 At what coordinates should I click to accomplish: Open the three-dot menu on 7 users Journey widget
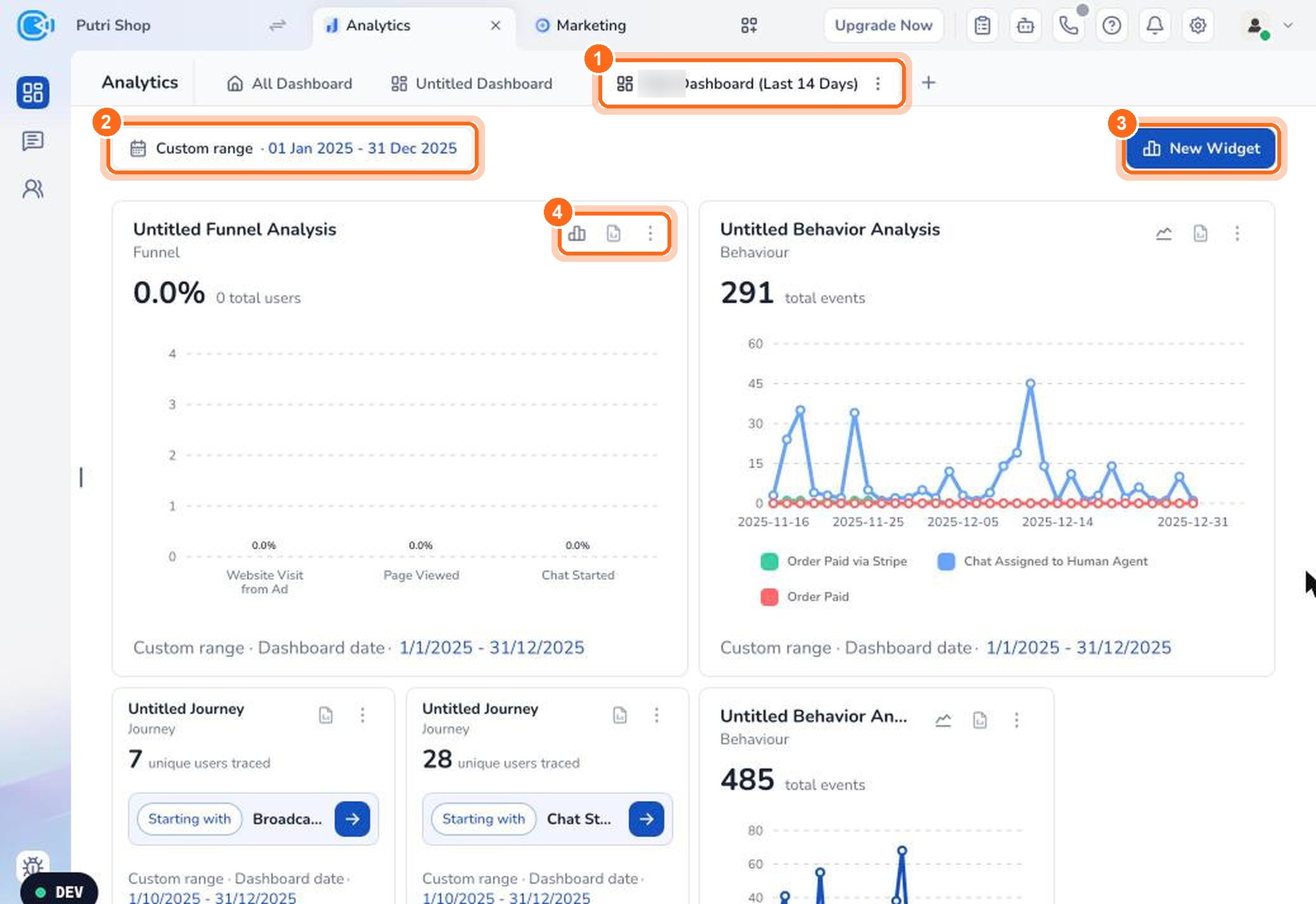(363, 715)
